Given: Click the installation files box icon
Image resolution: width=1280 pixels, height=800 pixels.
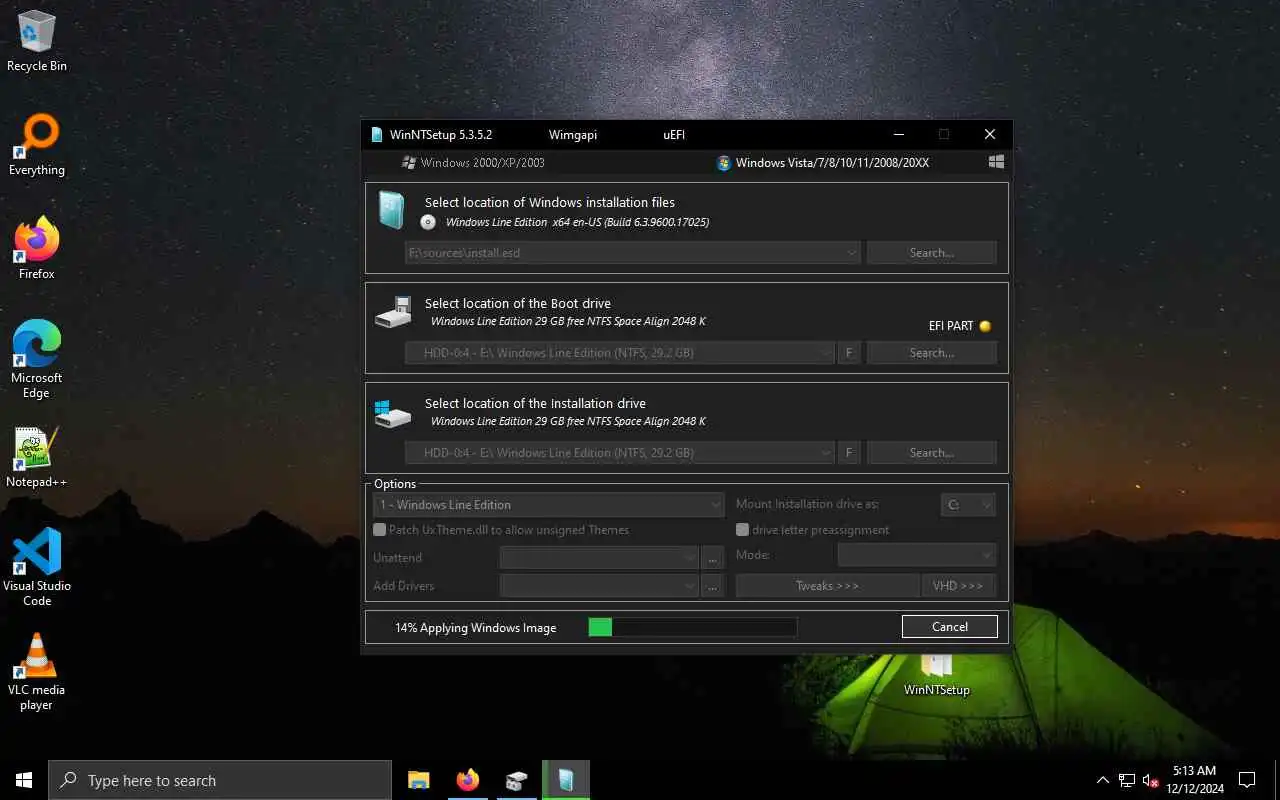Looking at the screenshot, I should click(390, 211).
